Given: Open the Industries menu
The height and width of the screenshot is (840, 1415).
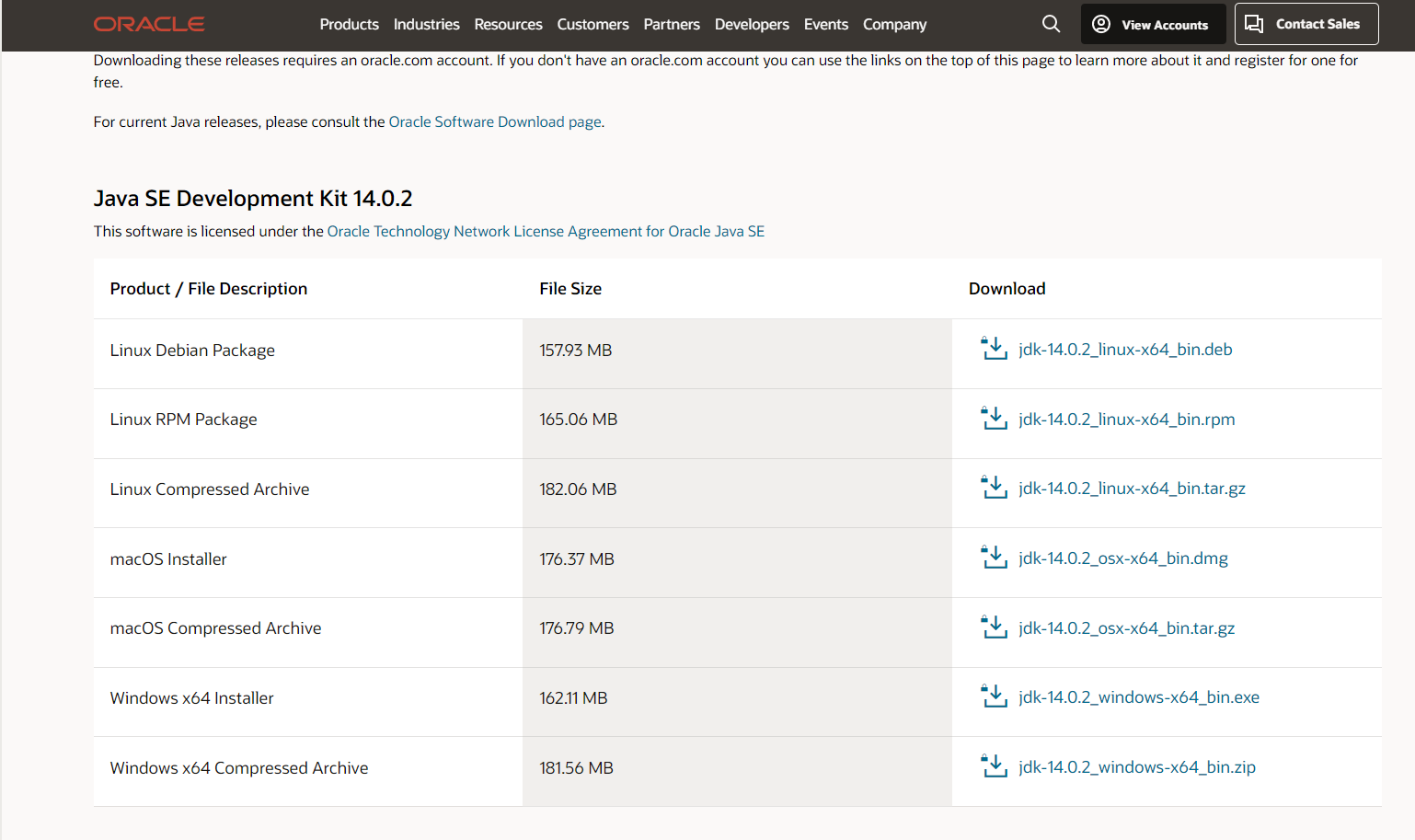Looking at the screenshot, I should [426, 24].
